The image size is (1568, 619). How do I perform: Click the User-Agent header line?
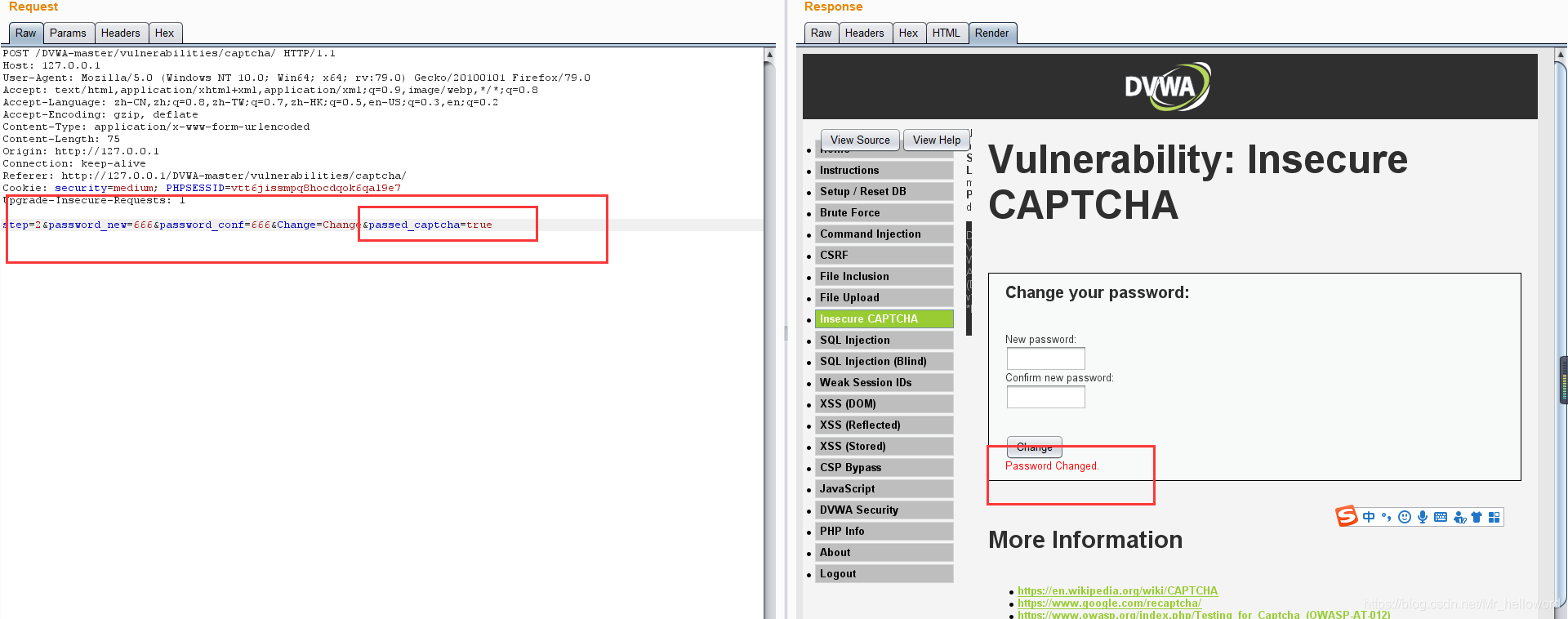point(296,78)
